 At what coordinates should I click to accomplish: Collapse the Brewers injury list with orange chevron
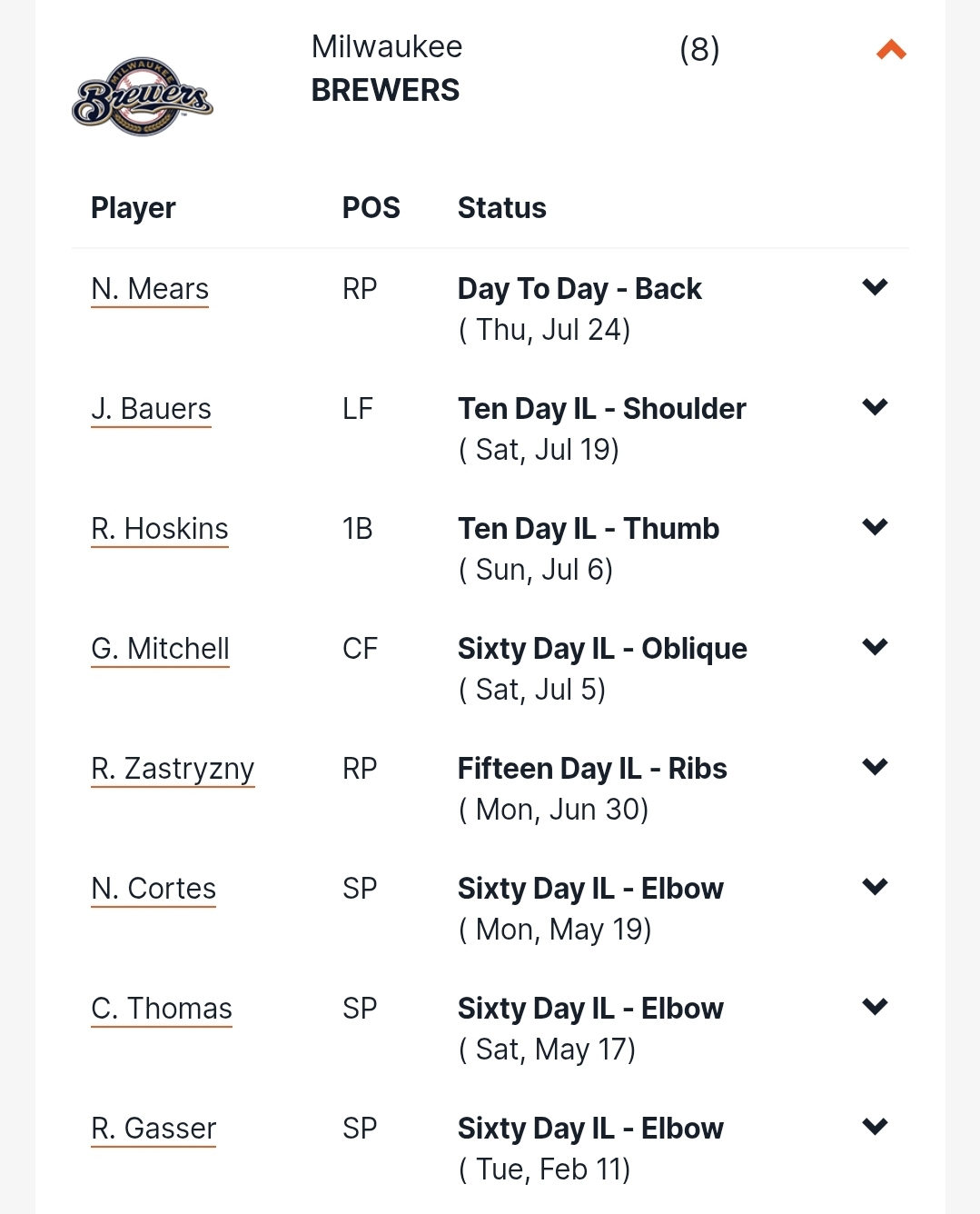(891, 50)
